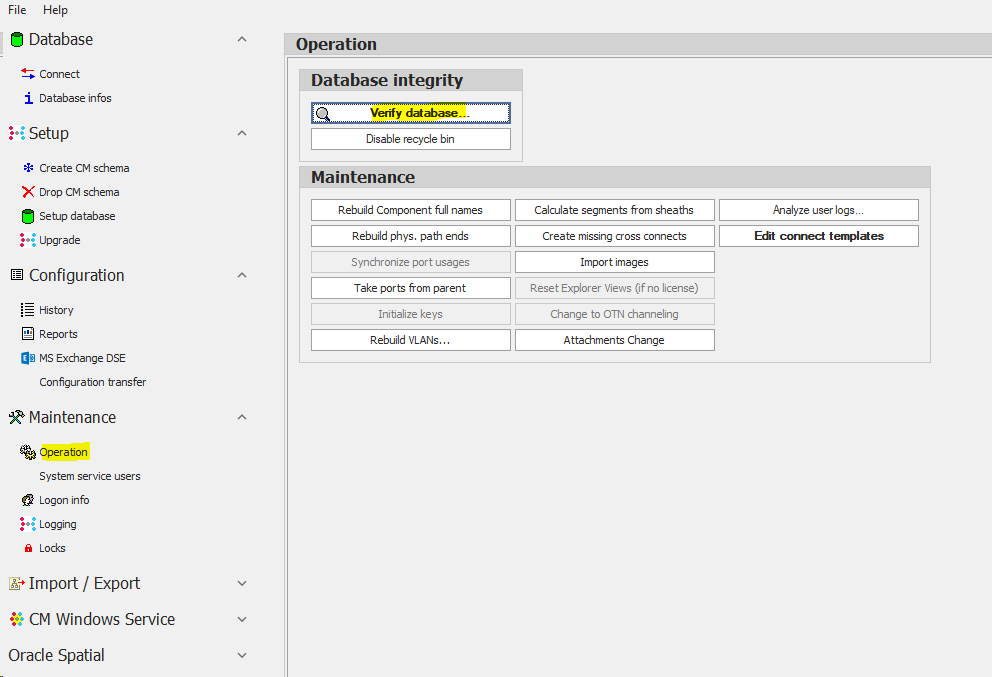992x677 pixels.
Task: Click the CM Windows Service colorful icon
Action: [x=17, y=619]
